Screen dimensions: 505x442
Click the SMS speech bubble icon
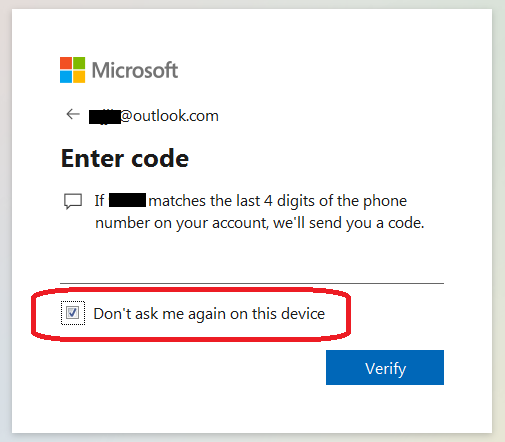[x=73, y=201]
